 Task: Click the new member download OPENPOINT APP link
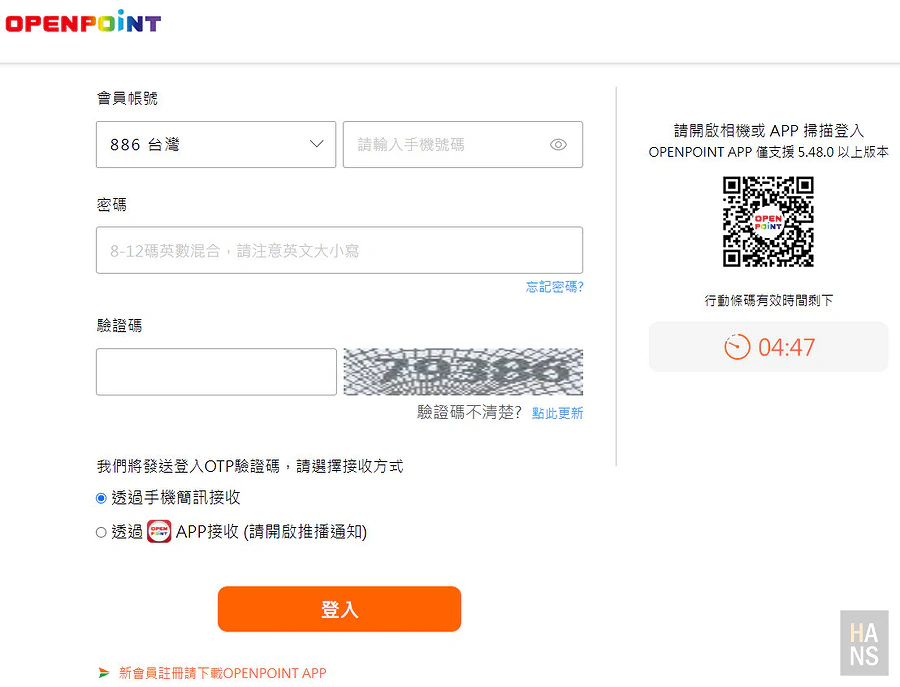[x=222, y=673]
